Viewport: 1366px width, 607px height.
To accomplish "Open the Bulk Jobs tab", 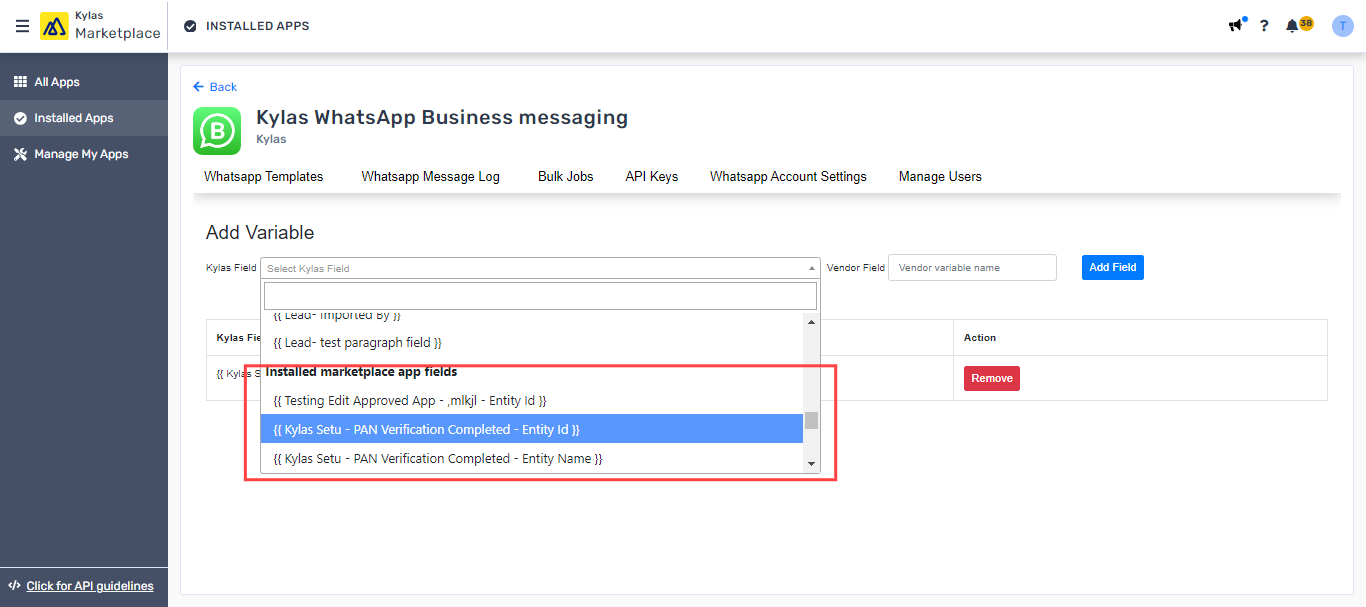I will [x=566, y=177].
